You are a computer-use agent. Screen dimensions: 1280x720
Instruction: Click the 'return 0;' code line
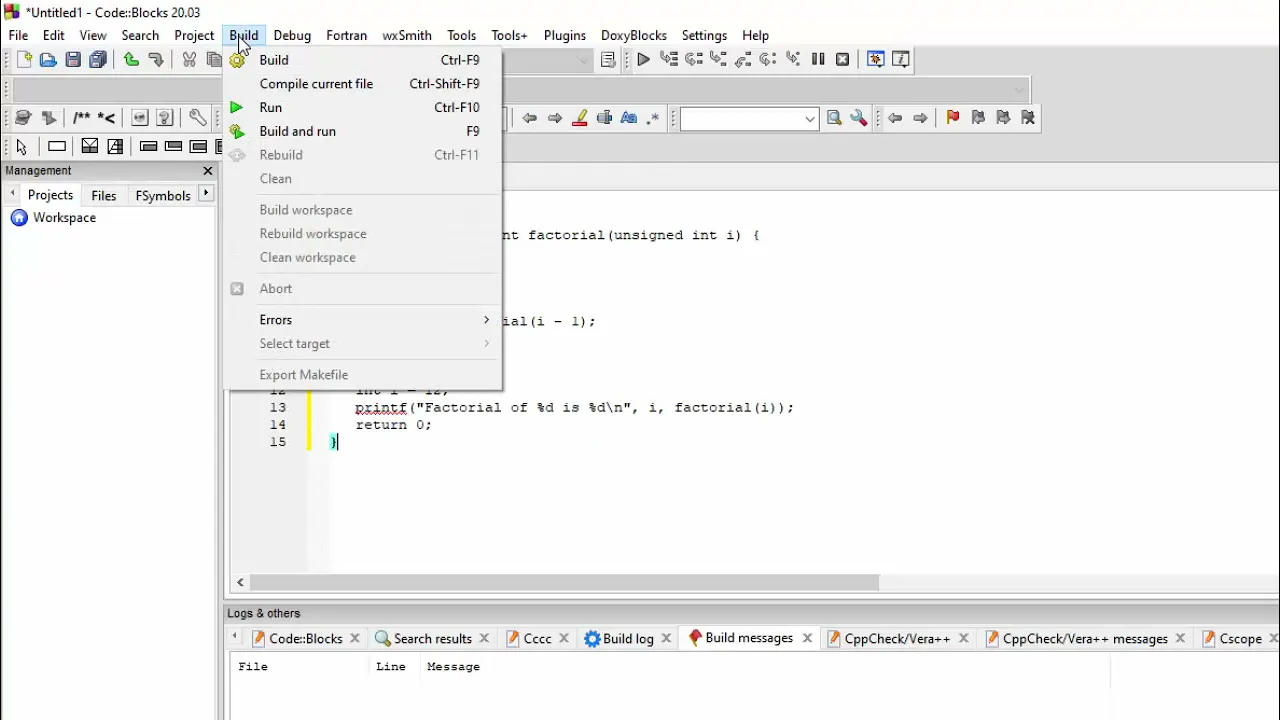click(x=393, y=425)
